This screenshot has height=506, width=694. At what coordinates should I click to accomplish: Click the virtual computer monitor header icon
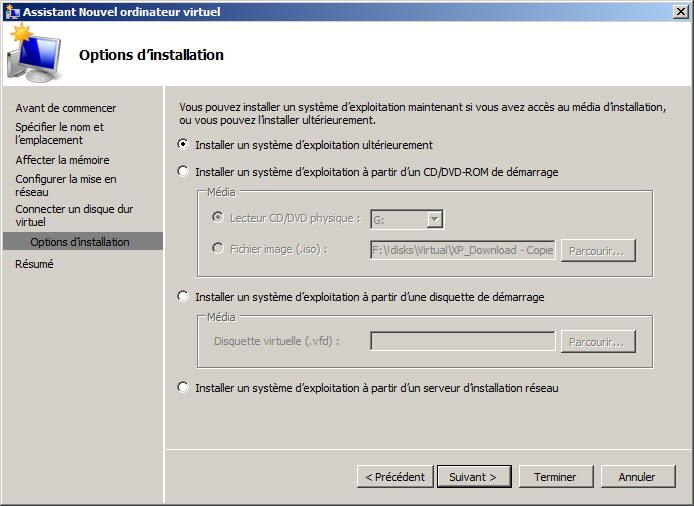point(34,54)
